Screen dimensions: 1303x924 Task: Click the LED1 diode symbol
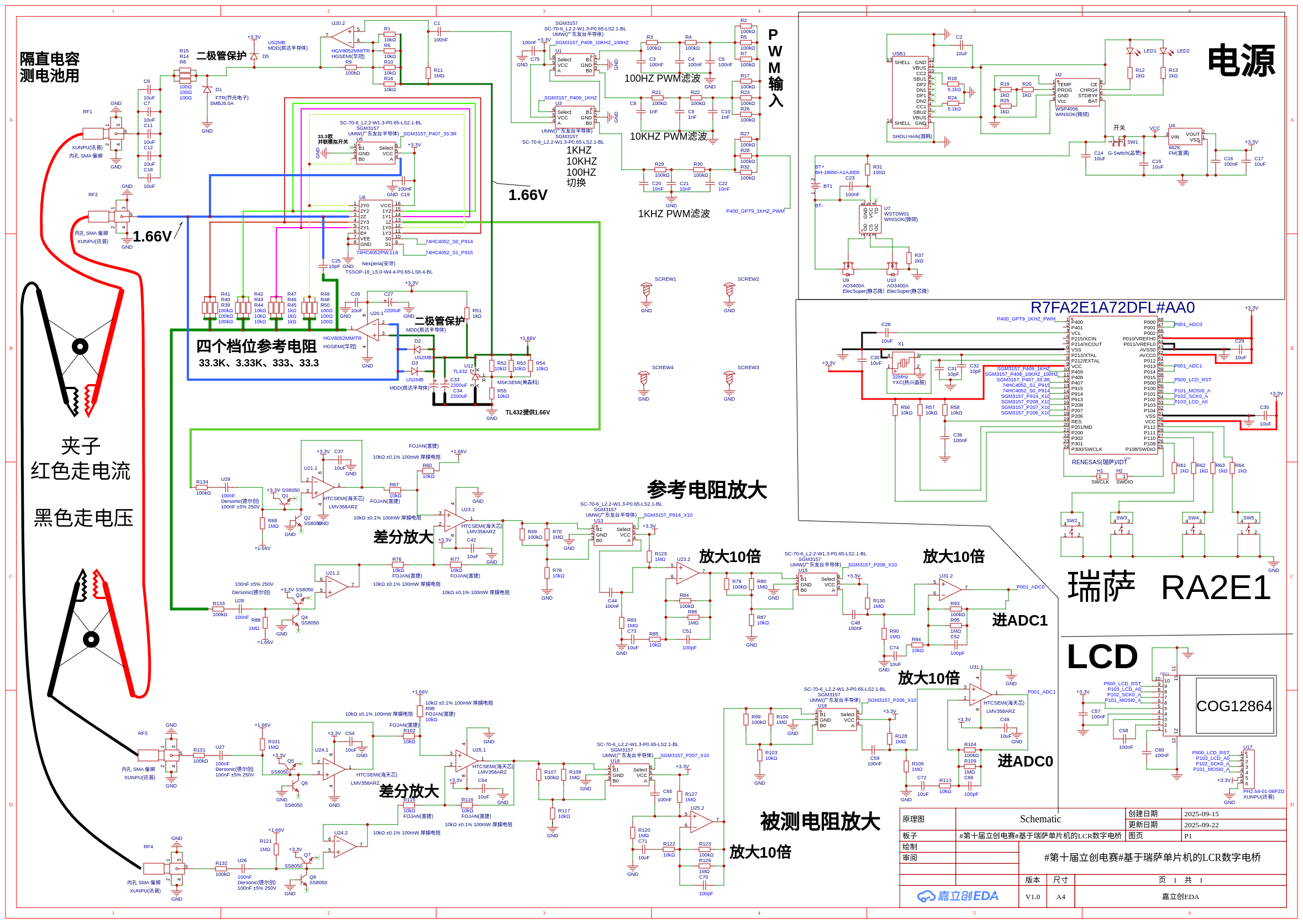pos(1130,51)
